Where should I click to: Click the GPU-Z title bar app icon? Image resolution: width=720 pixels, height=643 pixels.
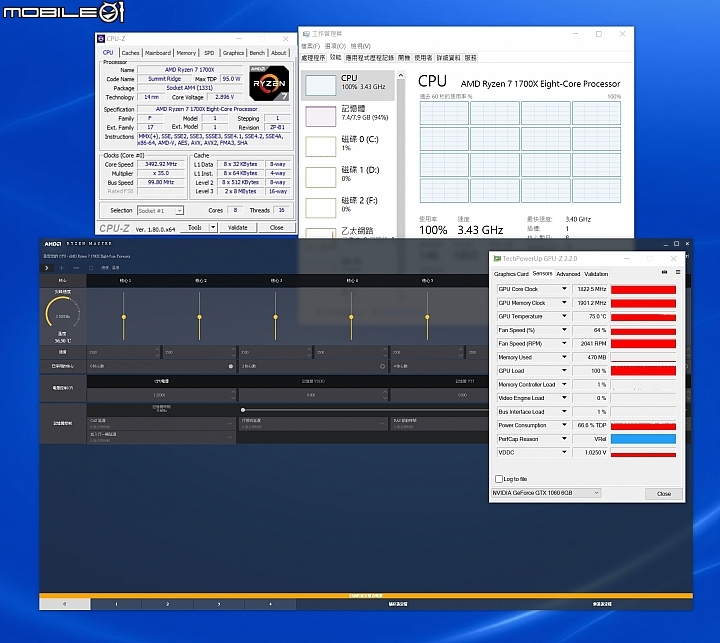click(496, 259)
